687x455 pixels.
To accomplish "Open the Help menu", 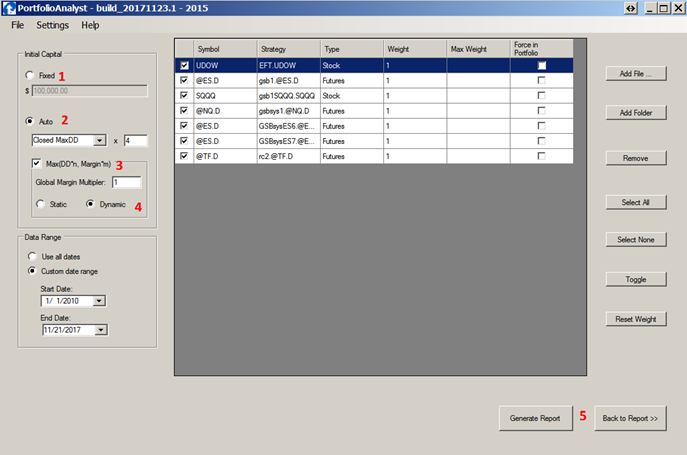I will click(x=90, y=24).
